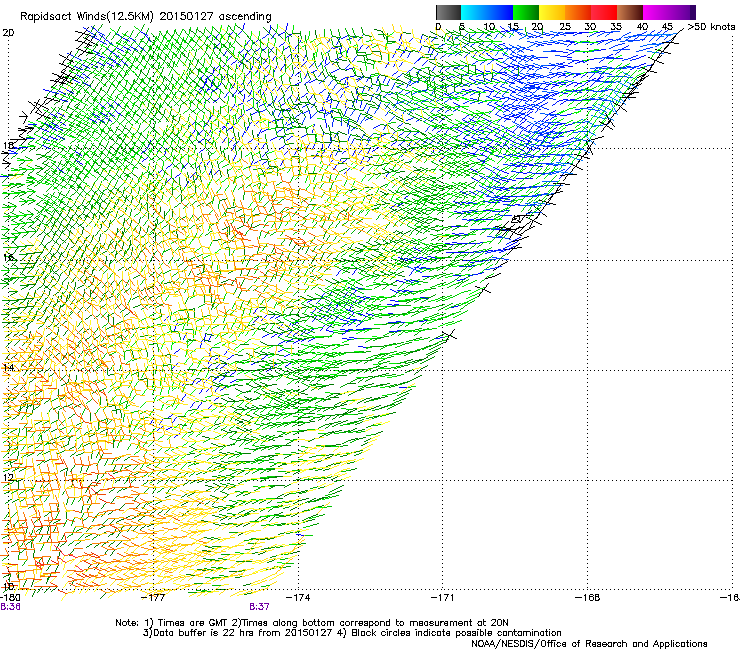740x650 pixels.
Task: Click the orange 25-30 knots legend segment
Action: 578,12
